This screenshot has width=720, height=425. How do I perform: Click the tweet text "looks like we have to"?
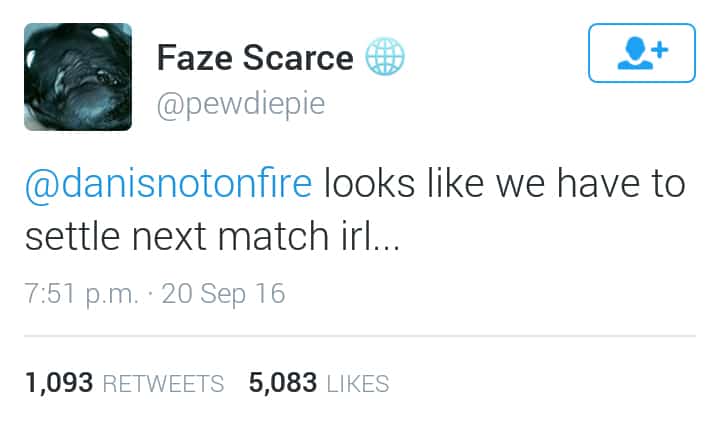[505, 185]
